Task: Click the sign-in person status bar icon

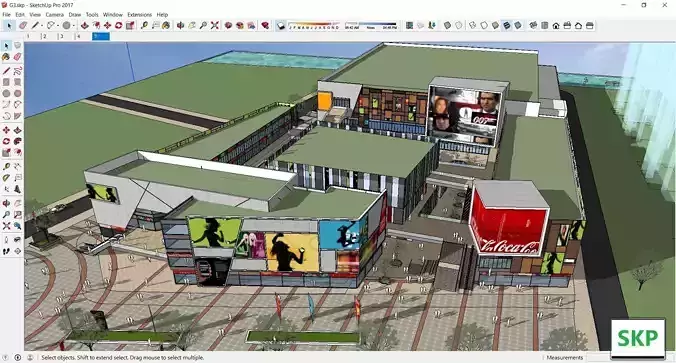Action: pos(30,357)
